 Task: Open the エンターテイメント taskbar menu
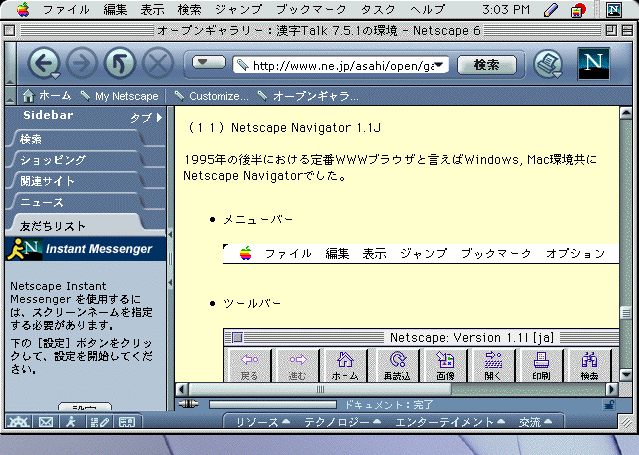click(x=450, y=422)
